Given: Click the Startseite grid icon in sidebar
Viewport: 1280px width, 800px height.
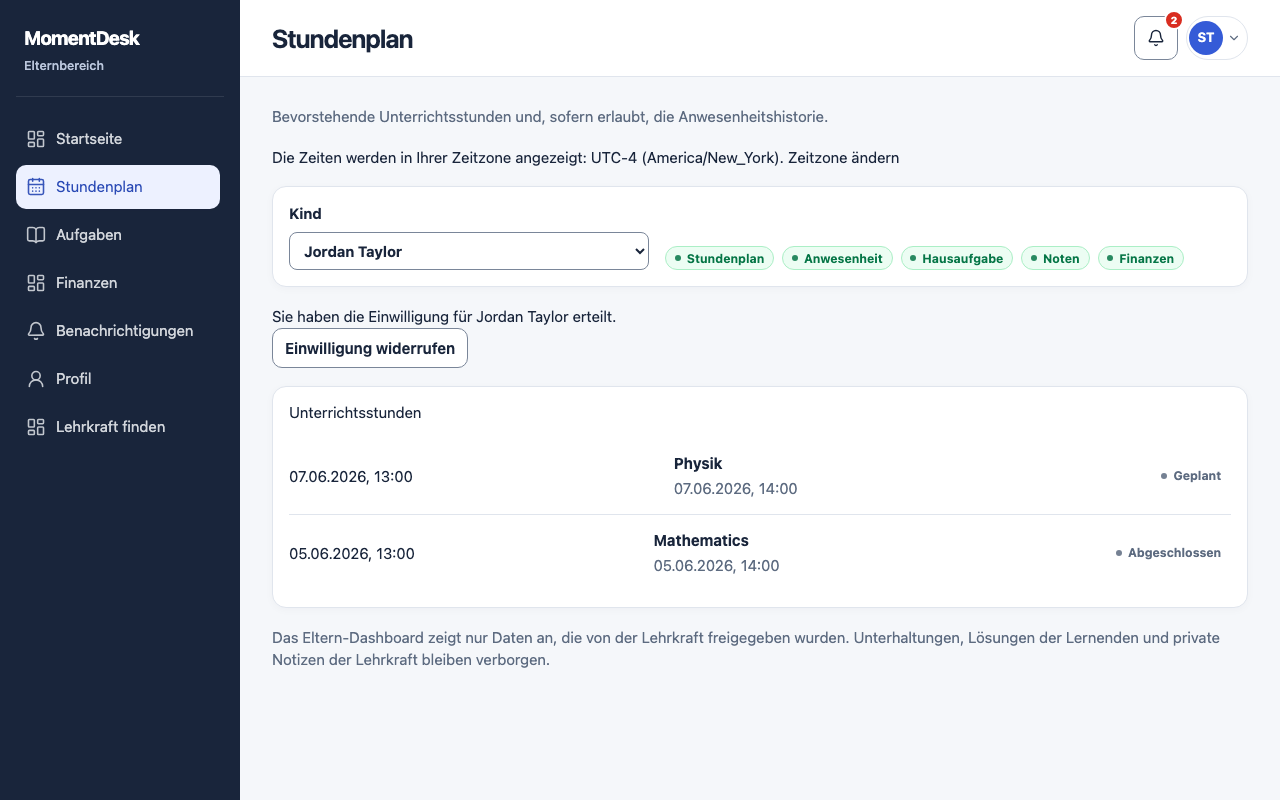Looking at the screenshot, I should click(36, 139).
